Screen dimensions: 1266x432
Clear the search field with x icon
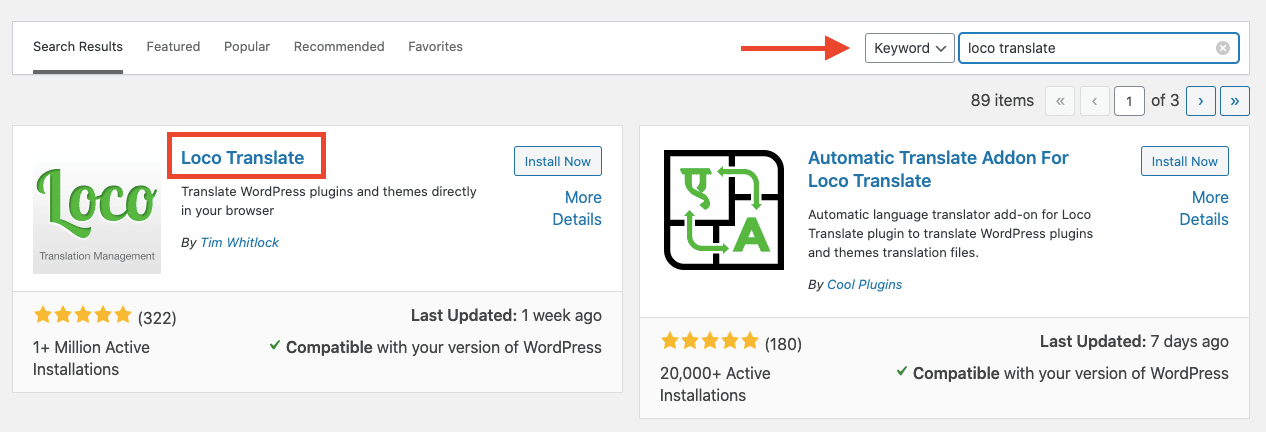coord(1222,48)
